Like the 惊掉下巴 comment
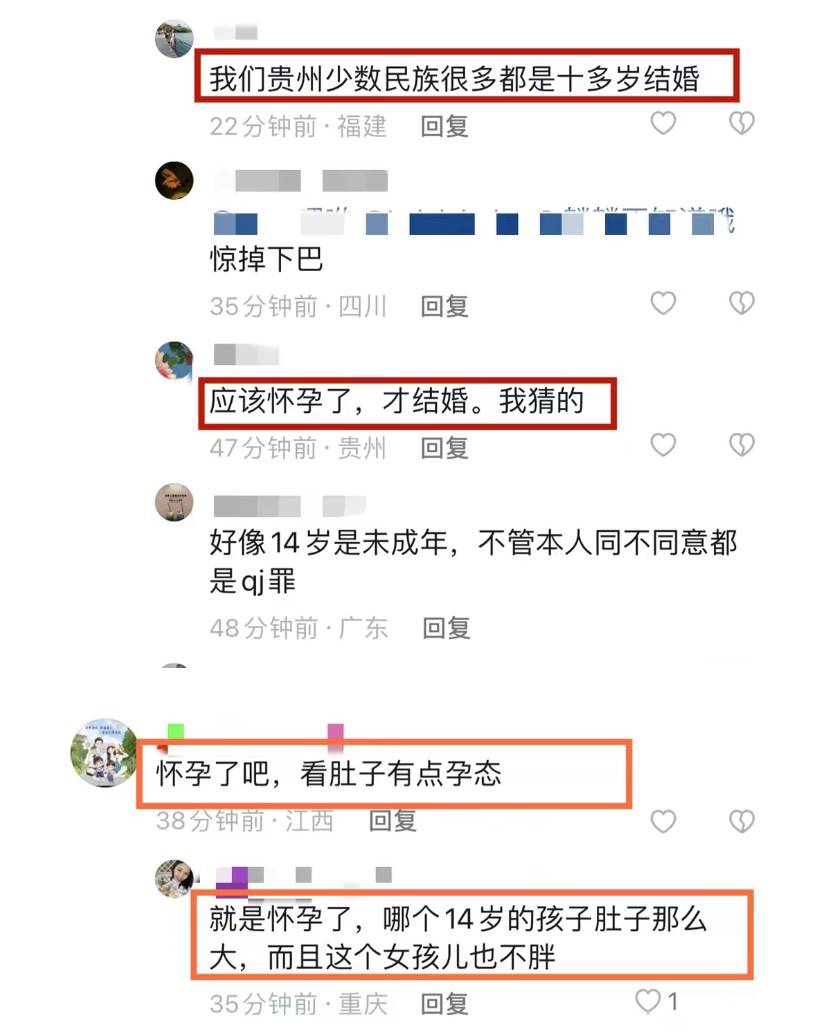Screen dimensions: 828x1033 (663, 303)
